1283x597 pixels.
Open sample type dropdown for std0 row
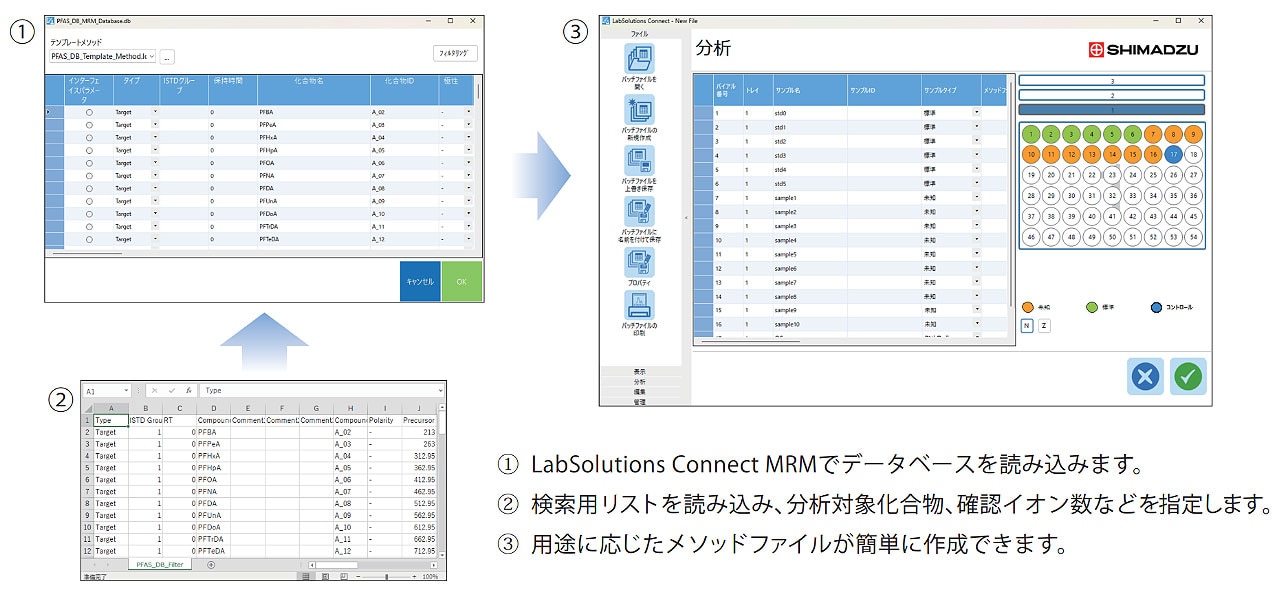(x=976, y=113)
